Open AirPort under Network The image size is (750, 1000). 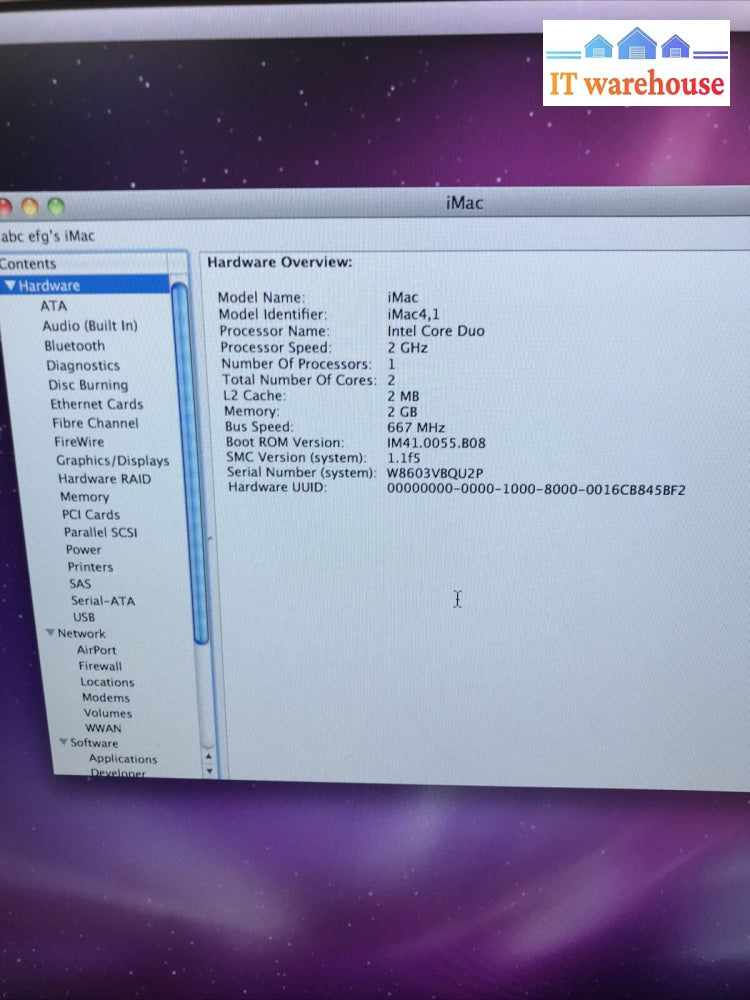coord(97,650)
